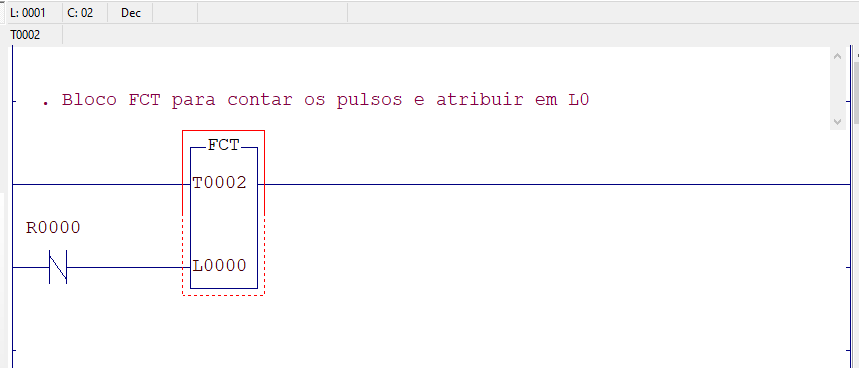Click the C: 02 column indicator

[81, 13]
